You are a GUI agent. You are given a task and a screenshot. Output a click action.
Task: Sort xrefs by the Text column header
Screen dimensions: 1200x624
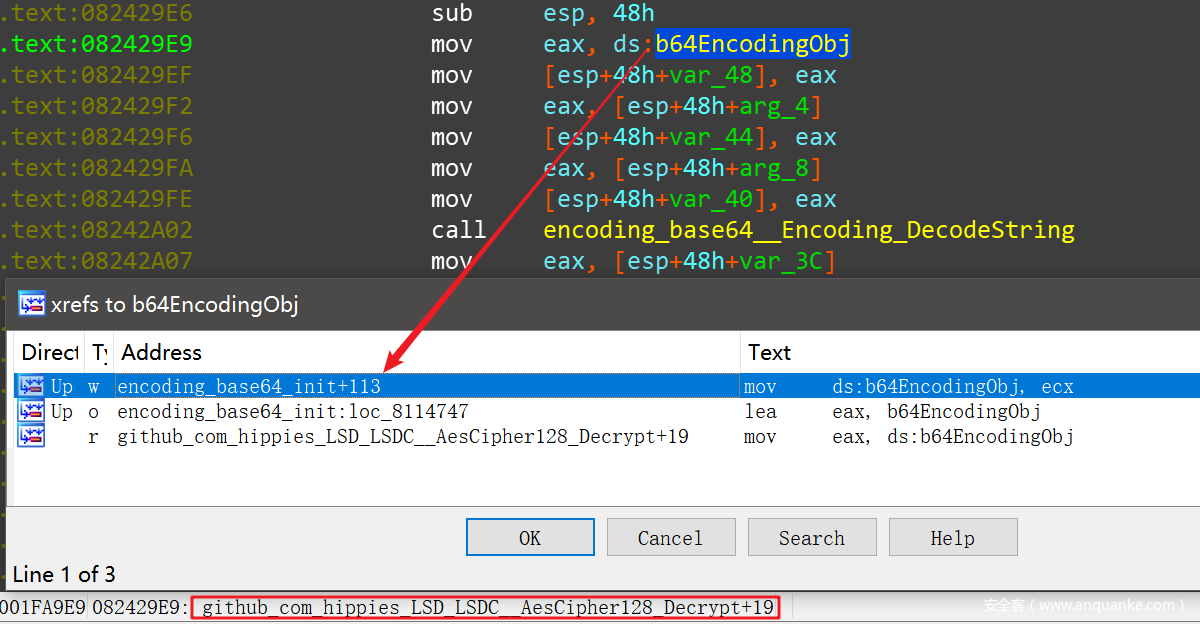pyautogui.click(x=769, y=352)
